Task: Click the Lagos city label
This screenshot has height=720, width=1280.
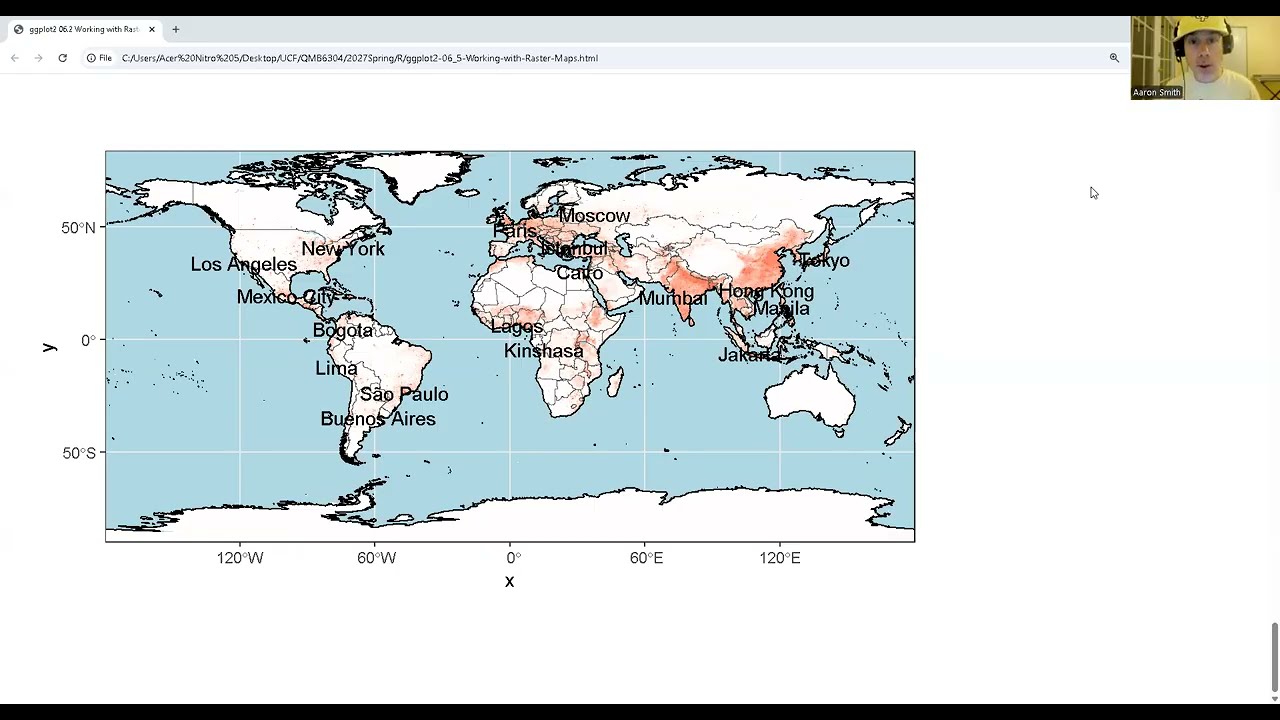Action: point(517,327)
